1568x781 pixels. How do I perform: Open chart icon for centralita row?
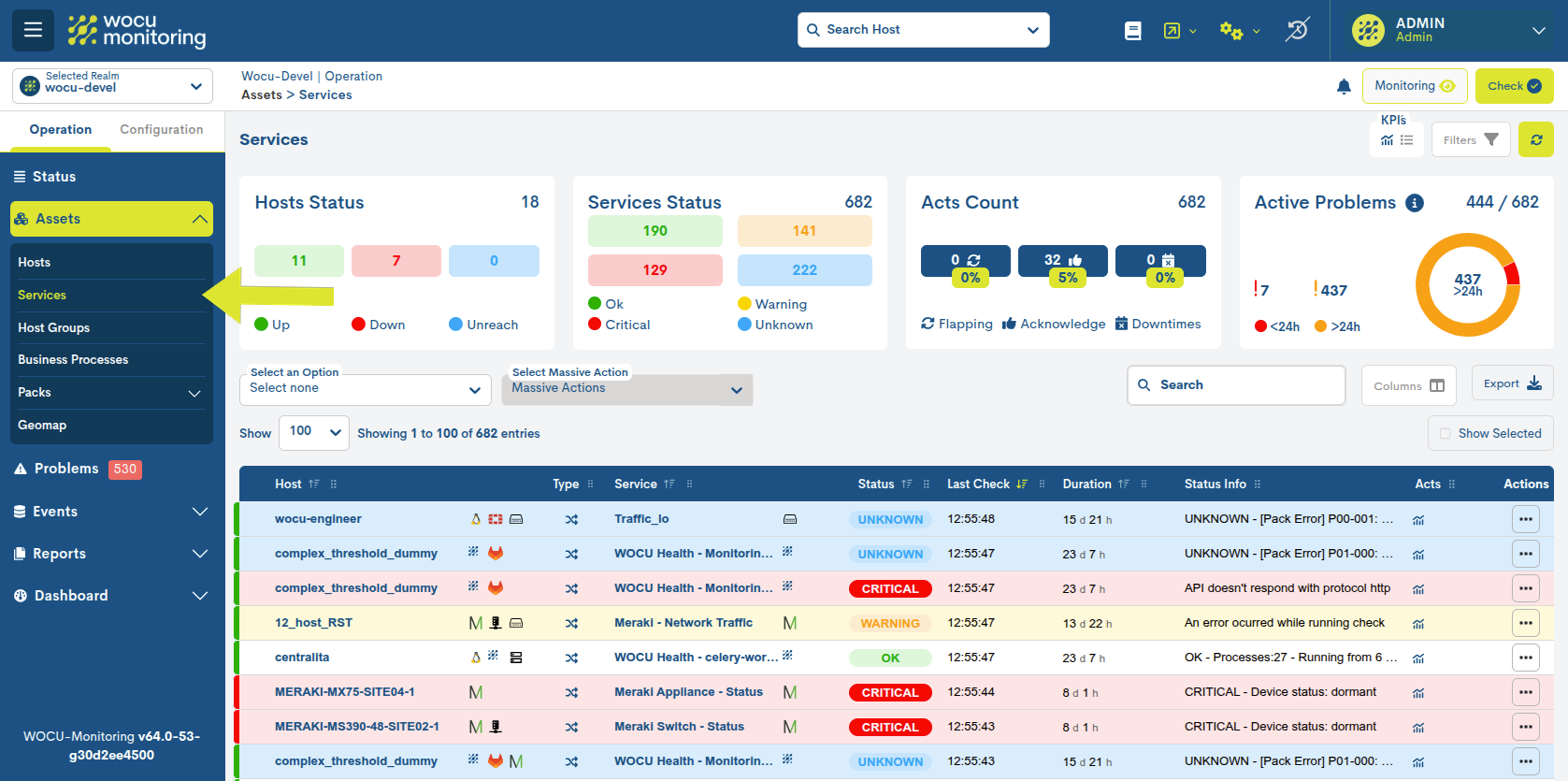[x=1418, y=658]
